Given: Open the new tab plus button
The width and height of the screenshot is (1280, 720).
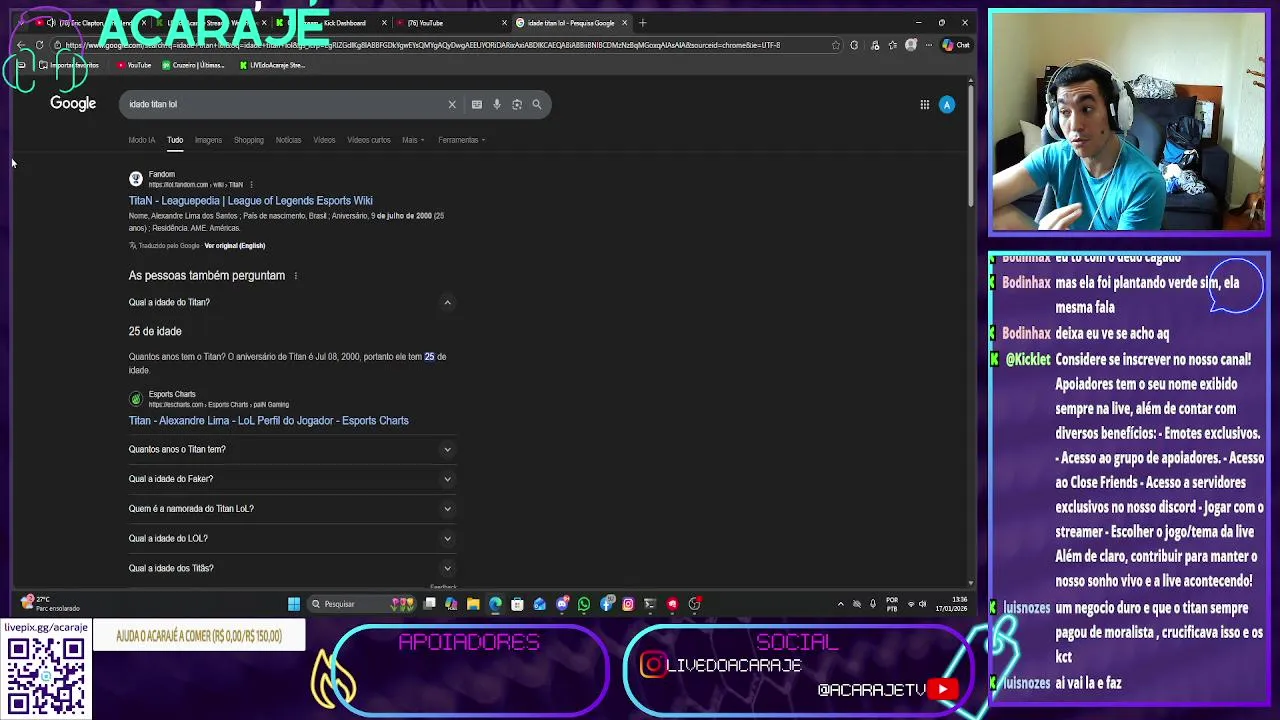Looking at the screenshot, I should click(x=643, y=22).
